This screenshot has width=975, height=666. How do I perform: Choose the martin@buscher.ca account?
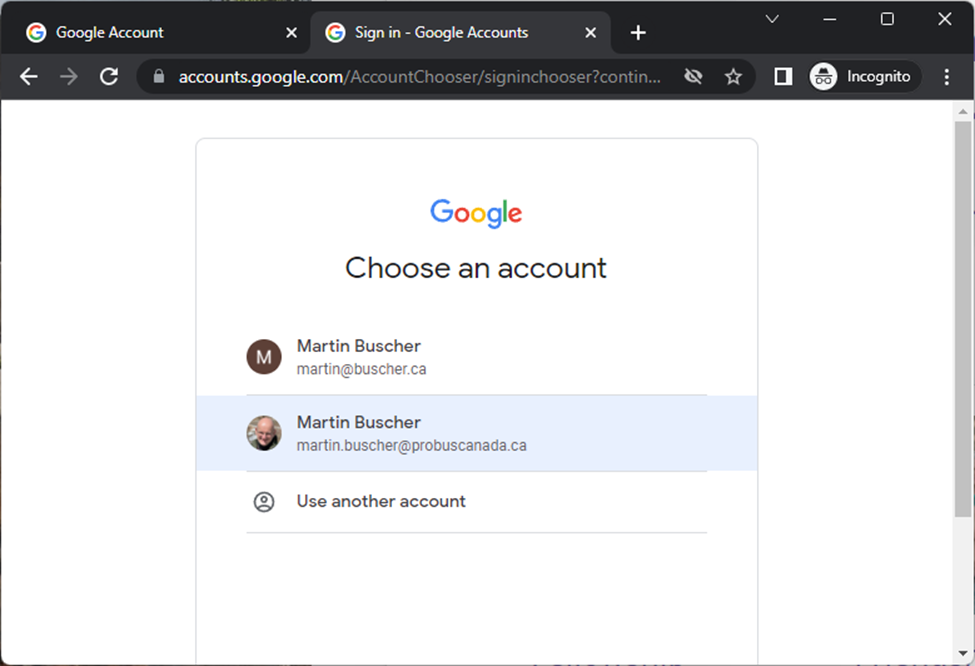pyautogui.click(x=477, y=357)
